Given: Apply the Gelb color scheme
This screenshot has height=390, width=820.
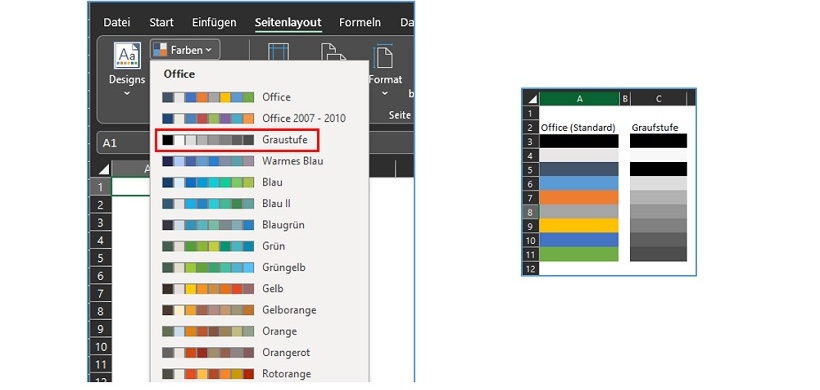Looking at the screenshot, I should point(260,289).
